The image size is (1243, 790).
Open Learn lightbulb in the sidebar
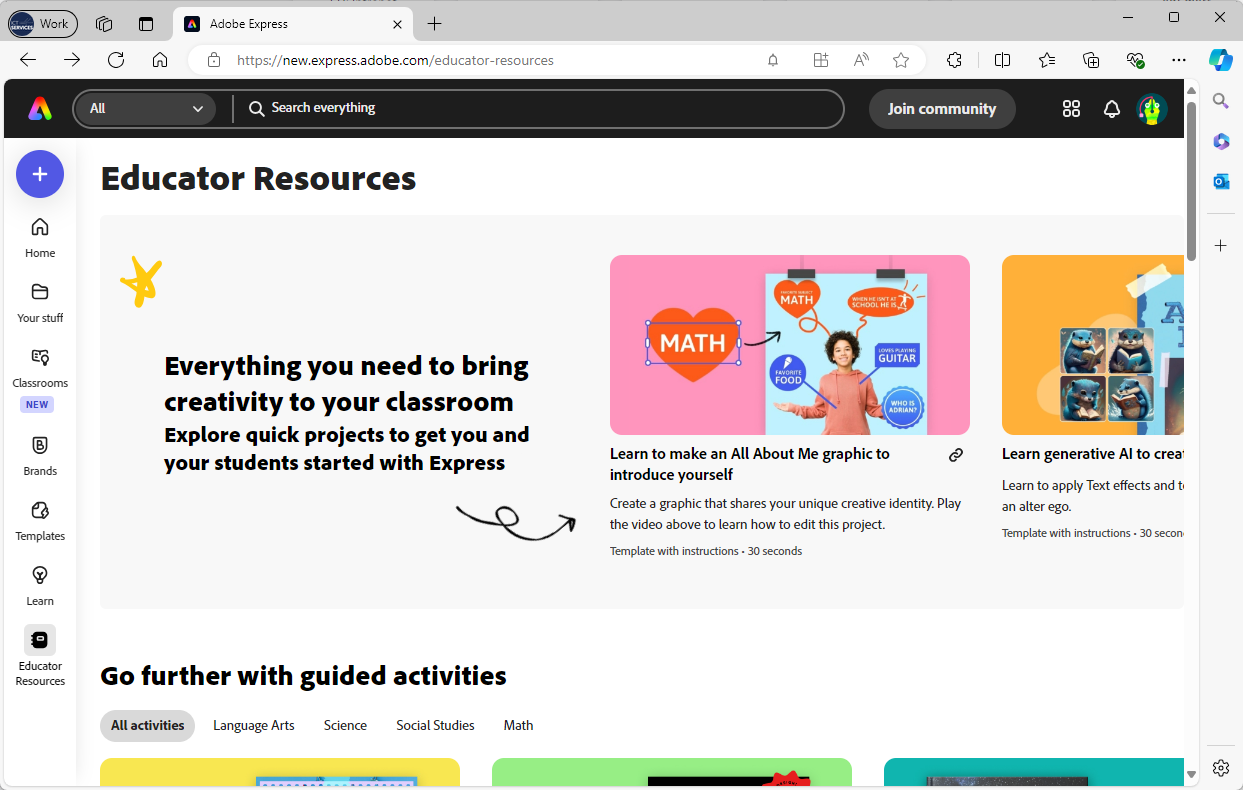40,586
